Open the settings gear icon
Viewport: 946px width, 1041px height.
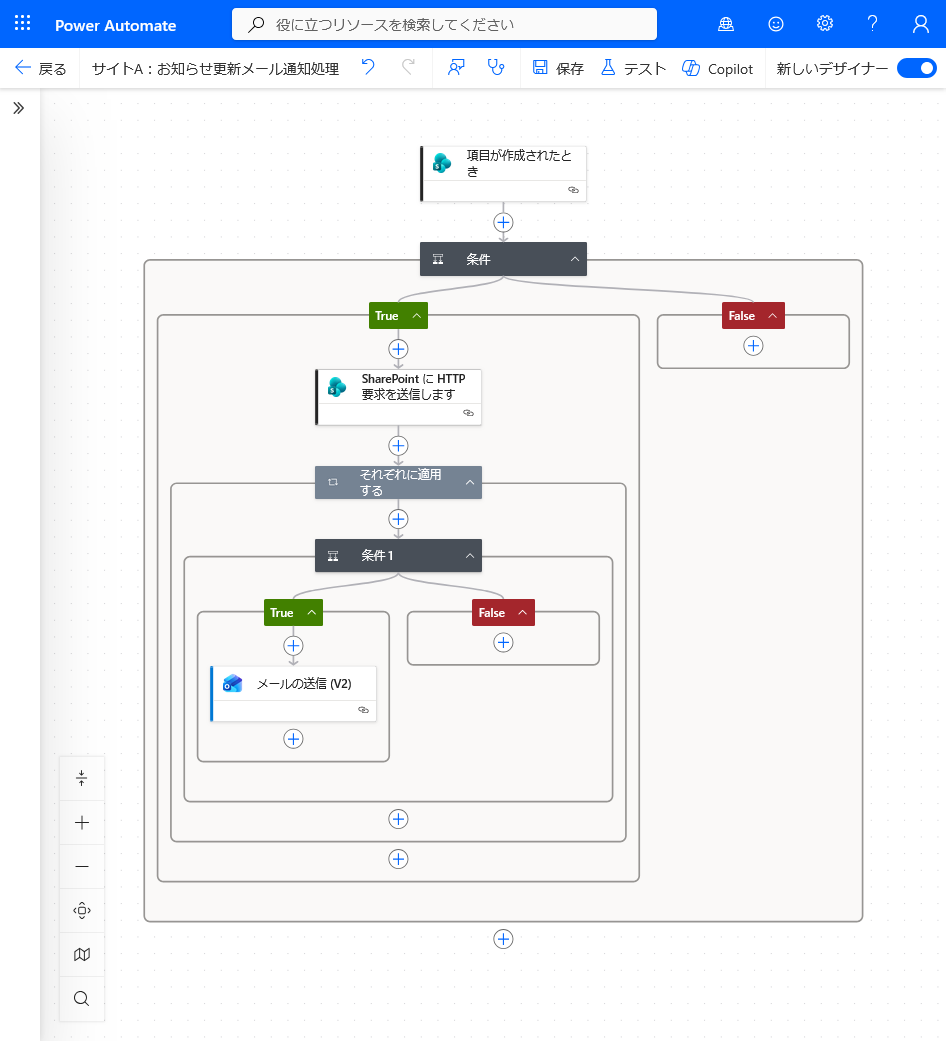tap(824, 24)
